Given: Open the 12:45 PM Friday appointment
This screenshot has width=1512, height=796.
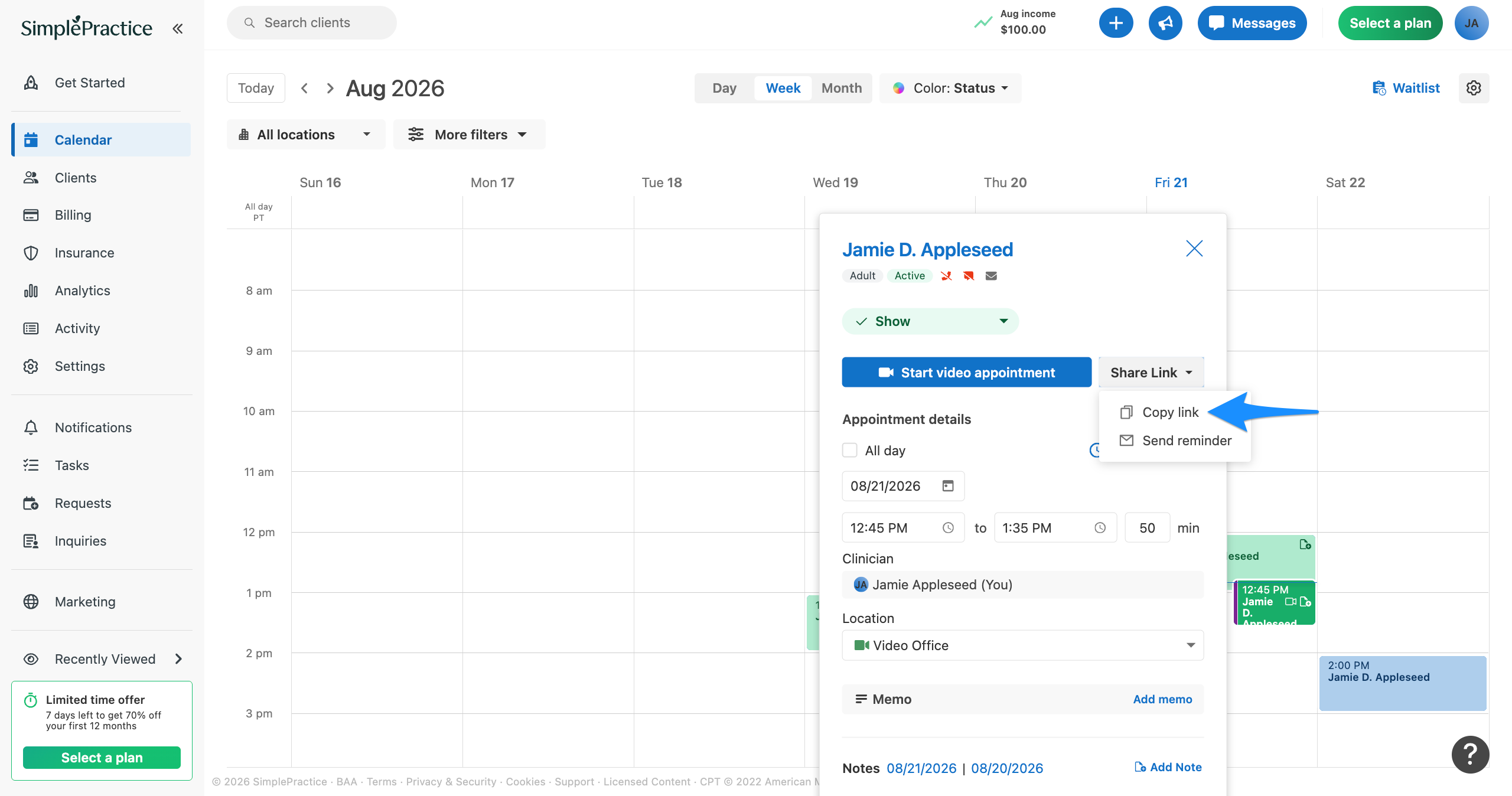Looking at the screenshot, I should (x=1275, y=603).
